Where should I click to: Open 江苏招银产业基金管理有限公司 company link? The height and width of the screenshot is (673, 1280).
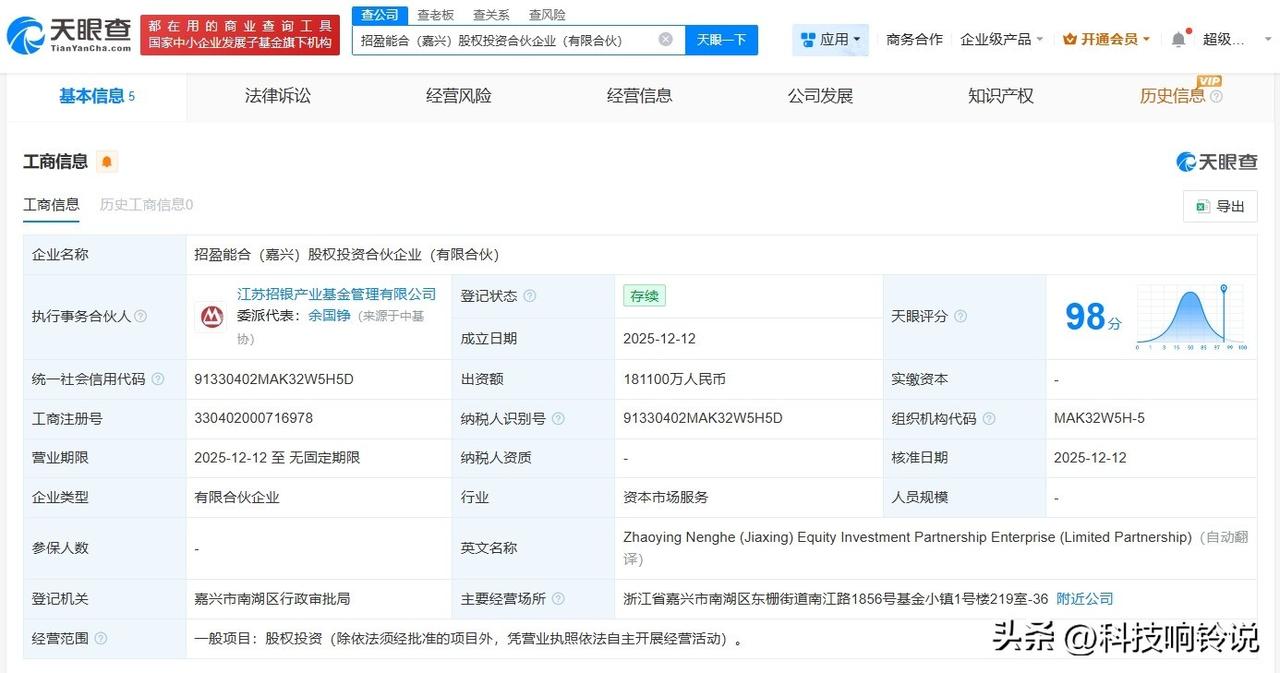pos(337,294)
